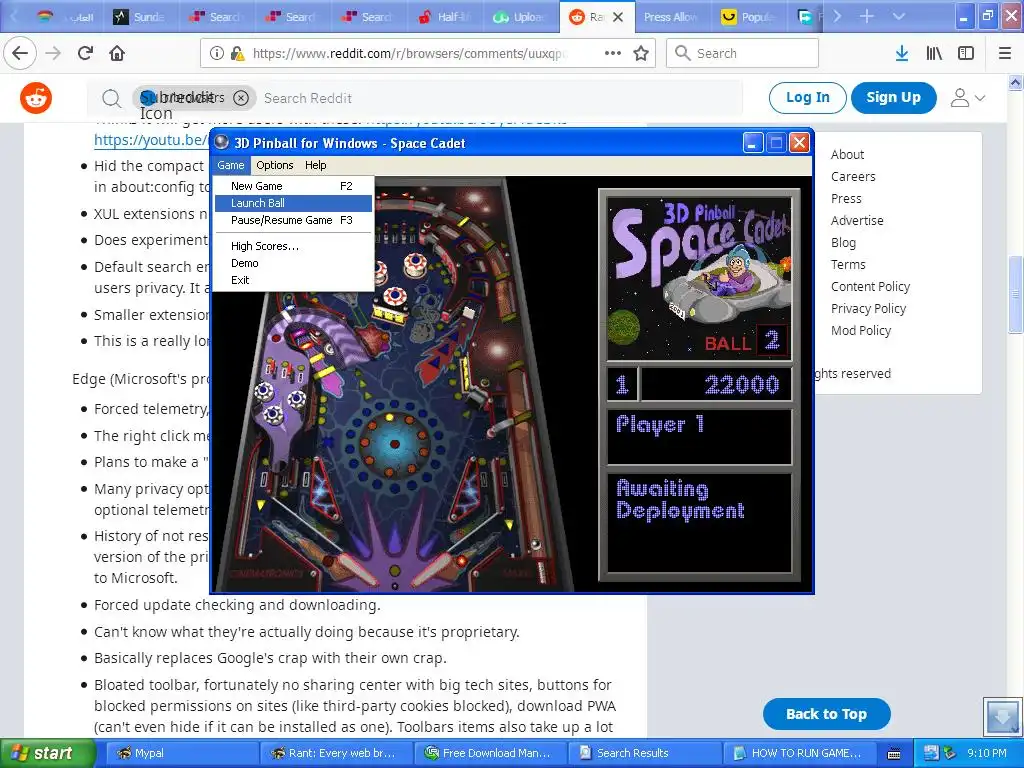Start Demo from the Game menu

pos(293,263)
